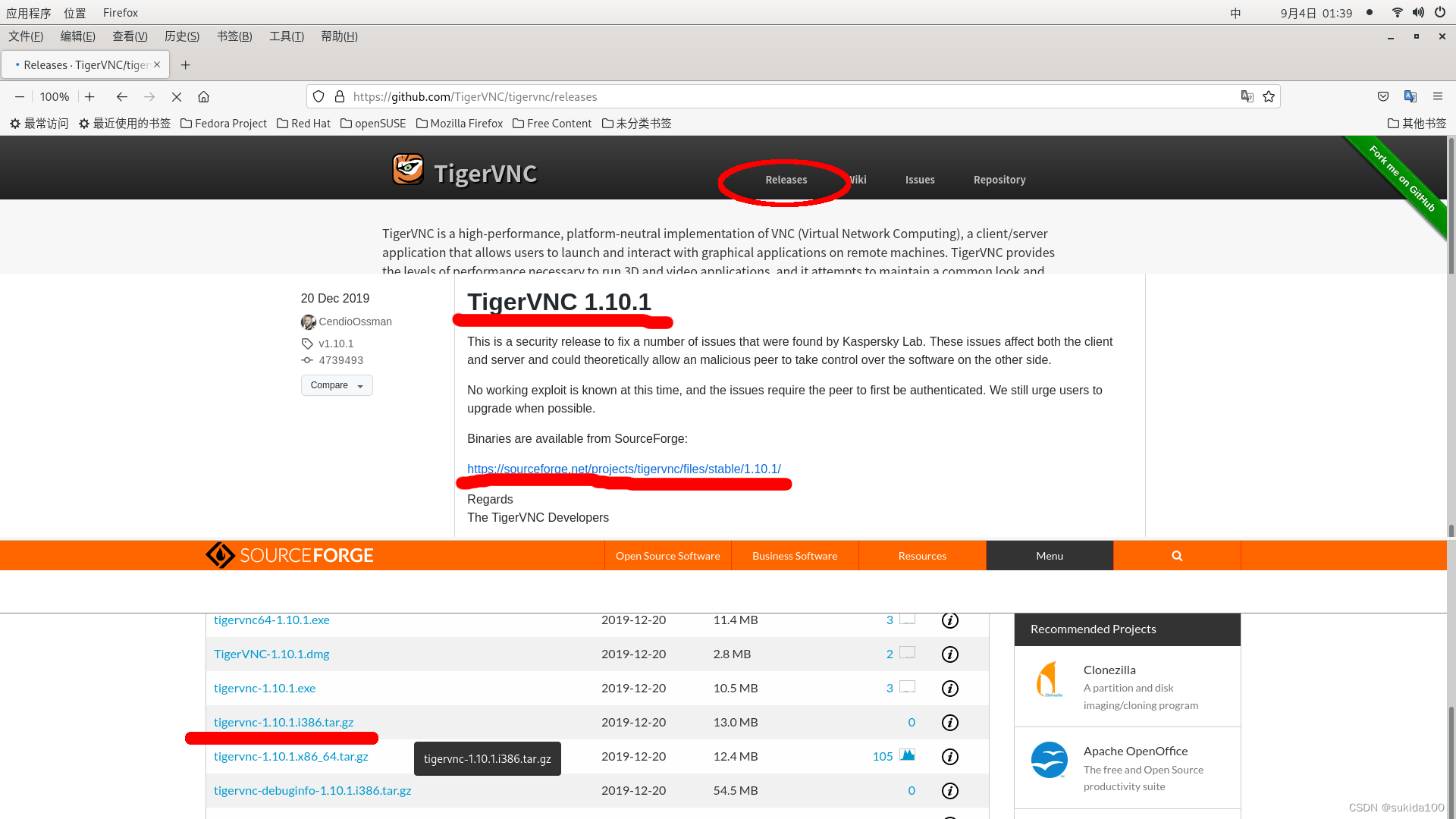
Task: Click the Issues navigation item
Action: 919,179
